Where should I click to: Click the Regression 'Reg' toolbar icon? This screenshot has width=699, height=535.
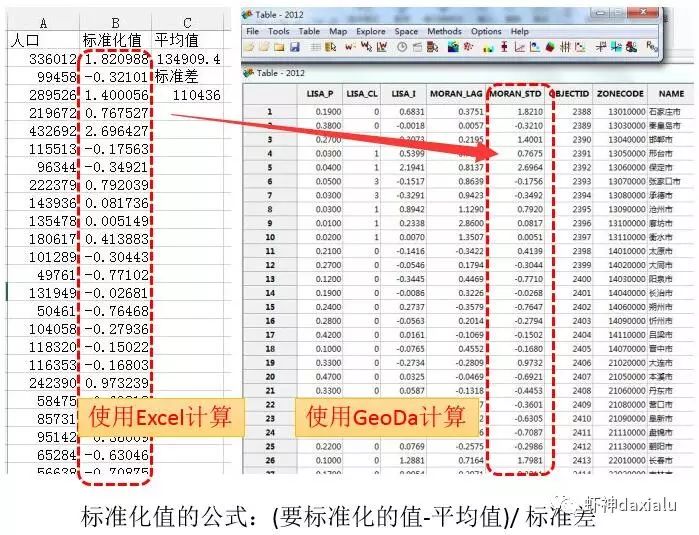click(651, 46)
